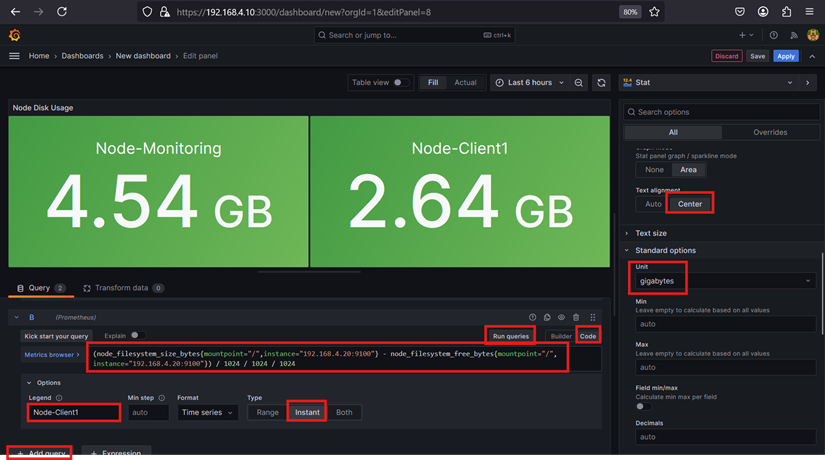This screenshot has width=825, height=460.
Task: Hide query B with the eye icon
Action: 561,317
